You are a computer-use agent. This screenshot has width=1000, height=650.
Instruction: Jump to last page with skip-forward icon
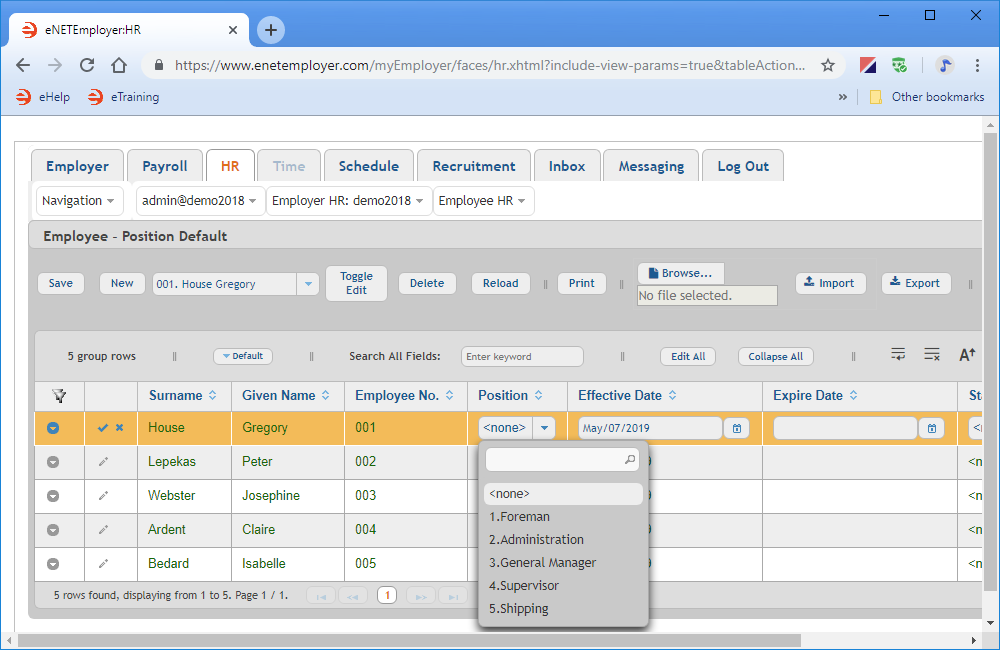click(452, 595)
